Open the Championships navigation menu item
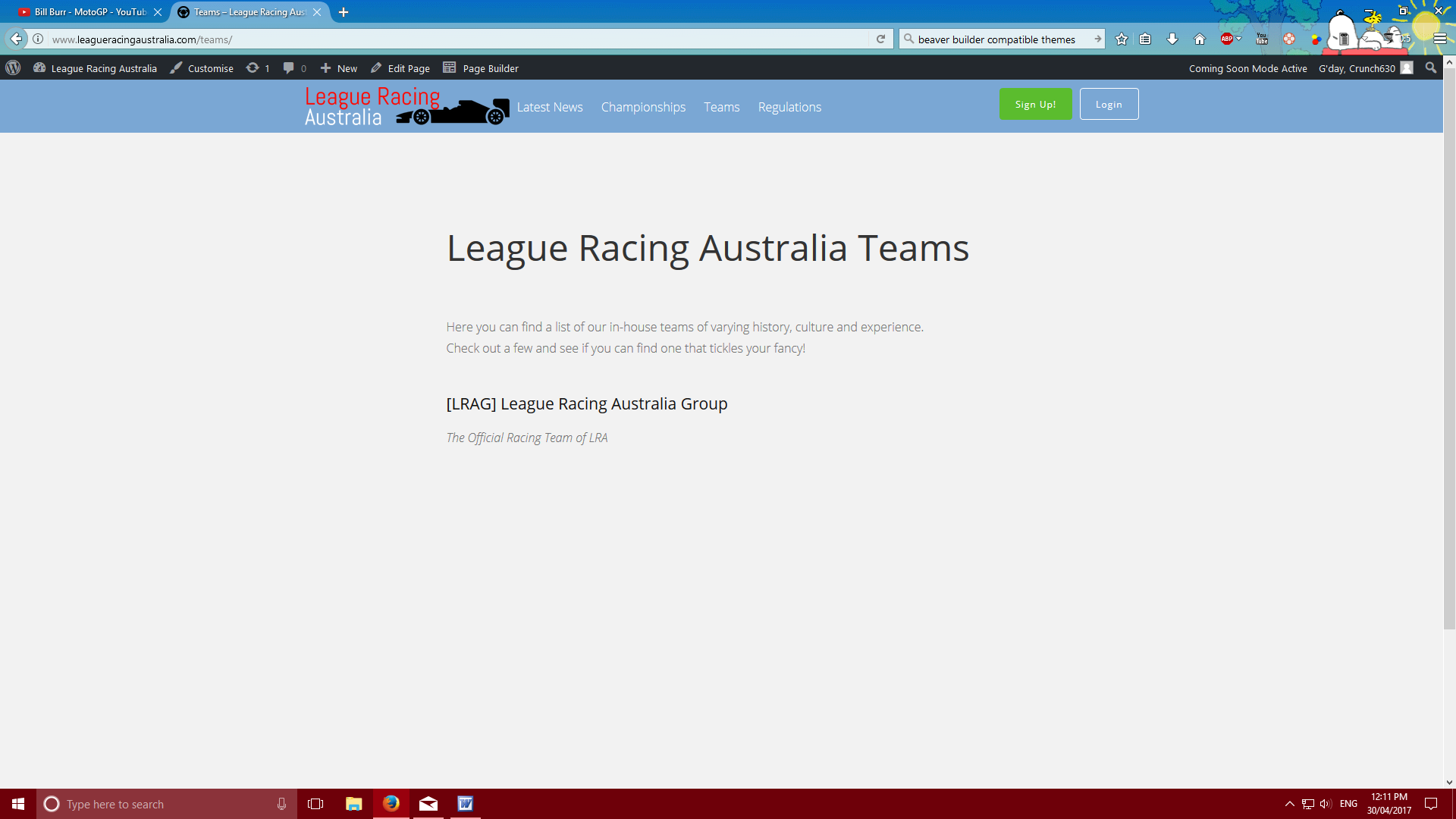The image size is (1456, 819). click(x=643, y=107)
